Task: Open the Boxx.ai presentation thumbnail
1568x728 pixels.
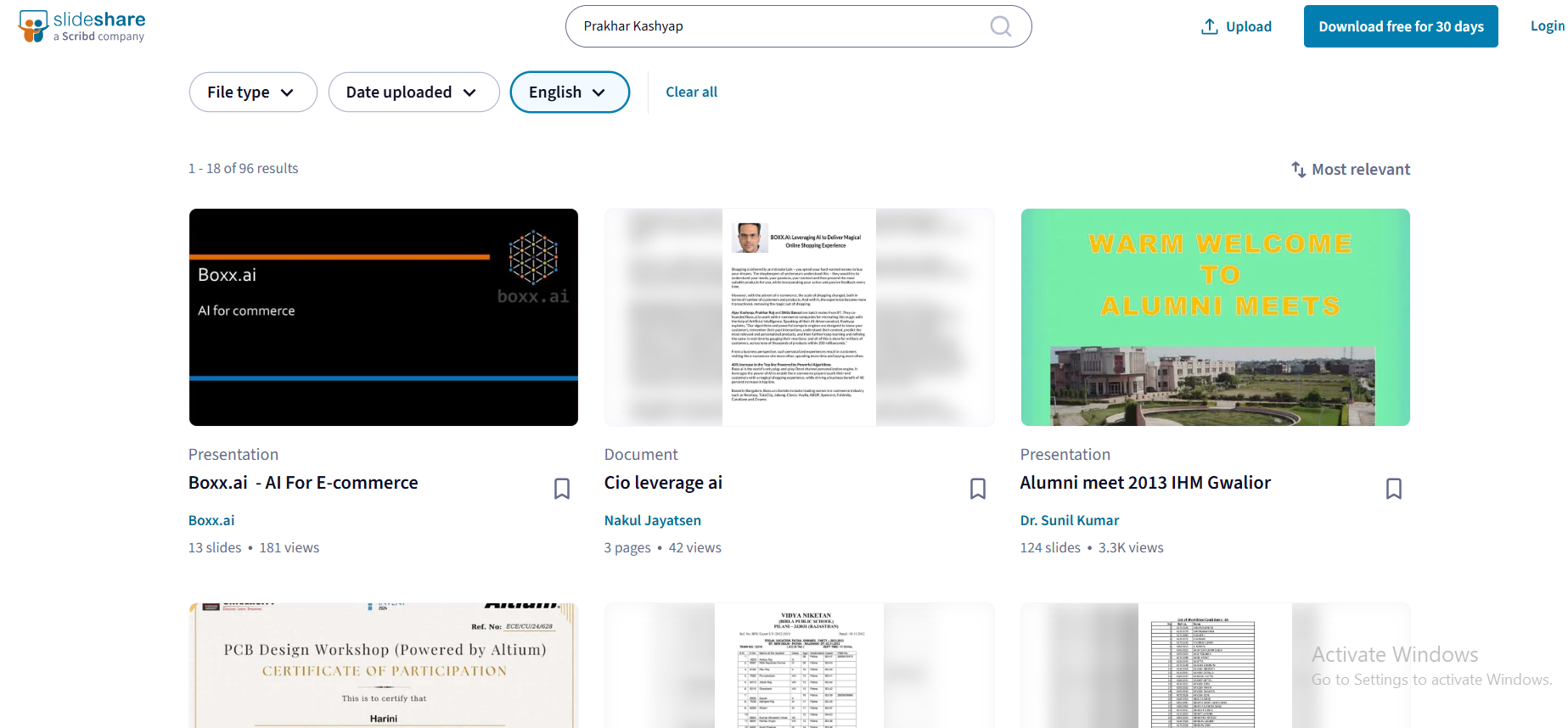Action: tap(384, 317)
